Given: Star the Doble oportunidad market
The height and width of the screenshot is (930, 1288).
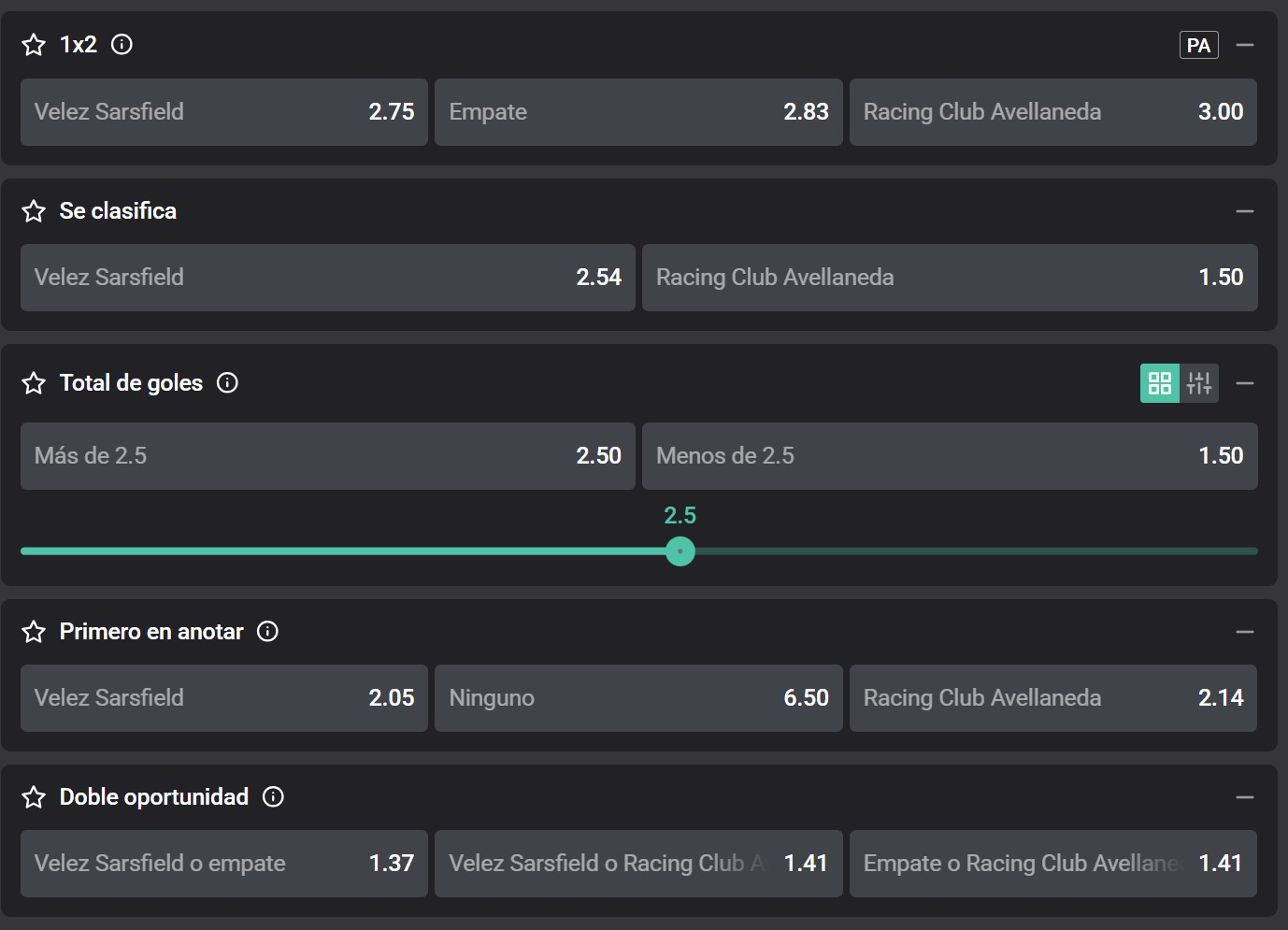Looking at the screenshot, I should (x=34, y=797).
